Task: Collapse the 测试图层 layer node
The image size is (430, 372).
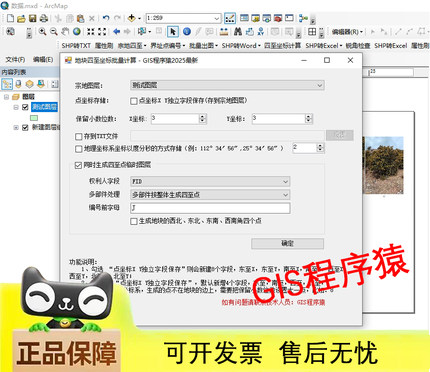Action: 16,107
